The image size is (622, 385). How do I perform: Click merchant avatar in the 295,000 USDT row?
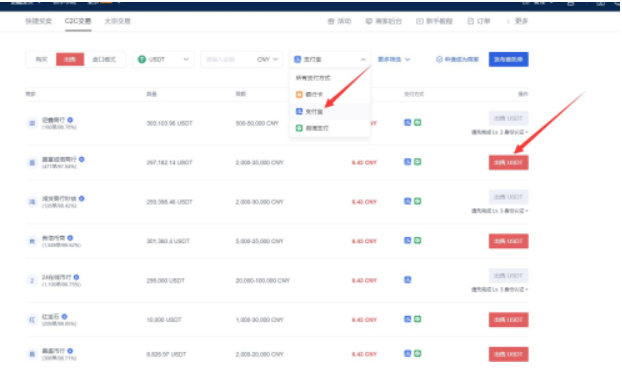click(32, 280)
